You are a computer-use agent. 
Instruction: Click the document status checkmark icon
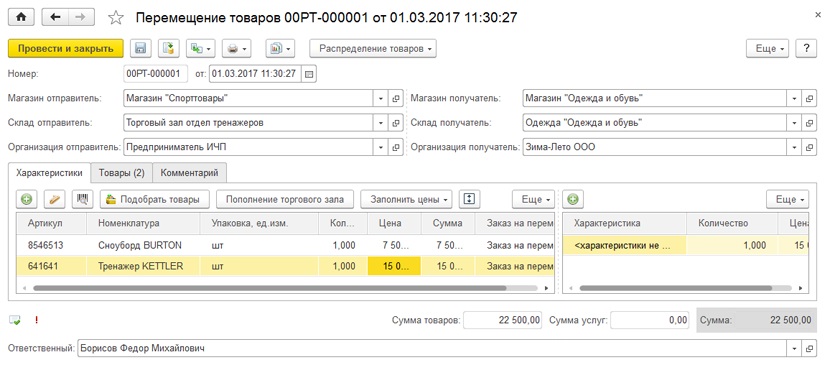[x=15, y=320]
